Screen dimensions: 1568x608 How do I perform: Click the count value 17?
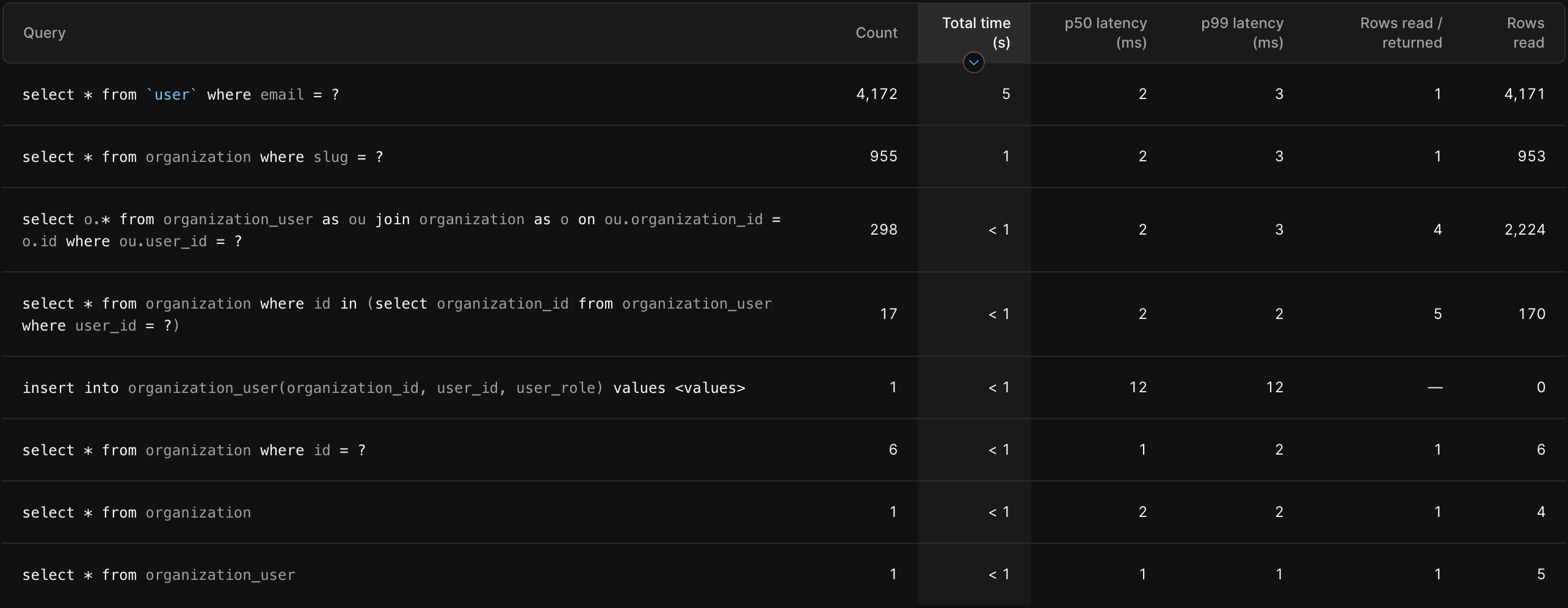click(x=888, y=314)
